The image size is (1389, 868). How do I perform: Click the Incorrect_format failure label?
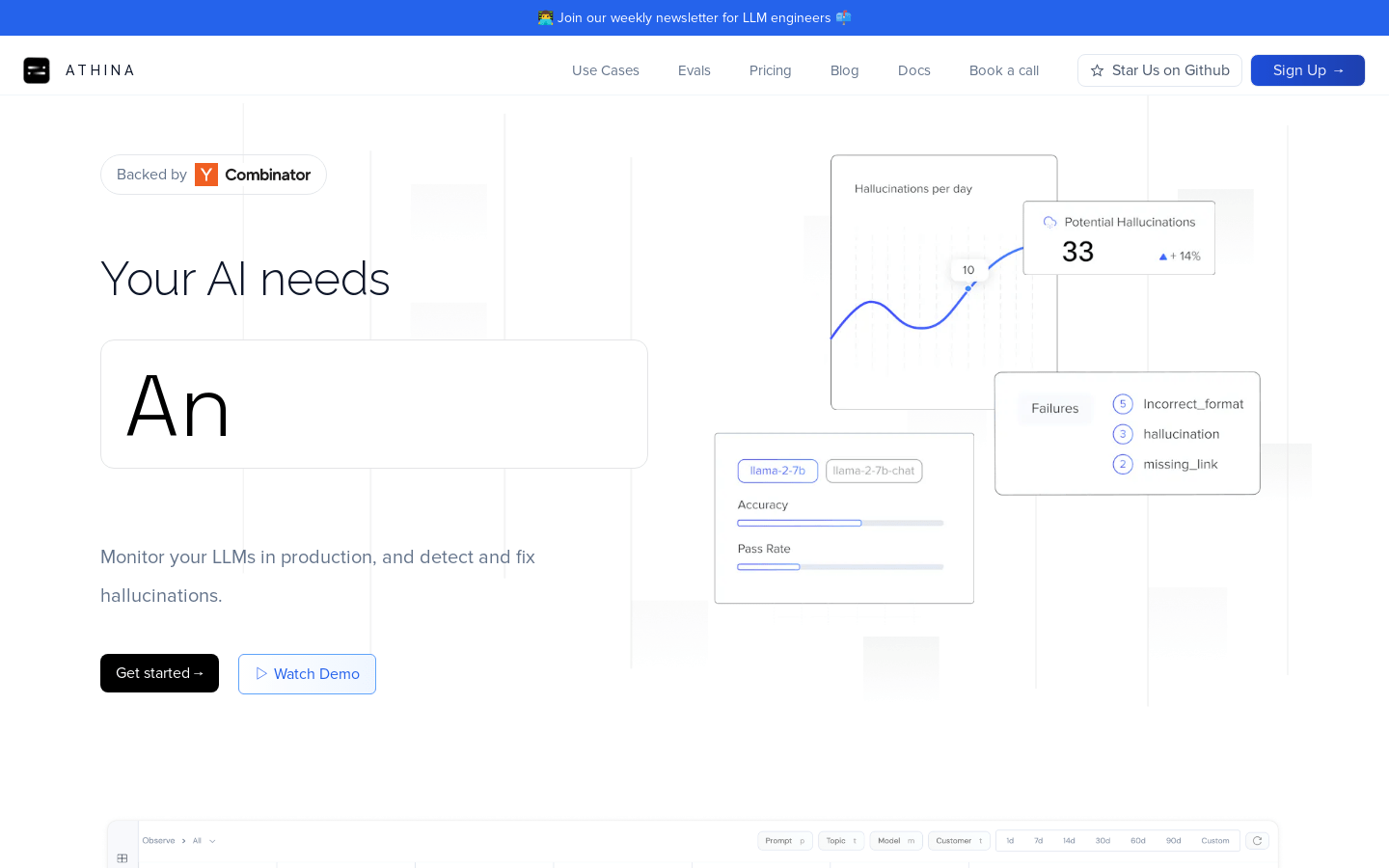pos(1193,404)
